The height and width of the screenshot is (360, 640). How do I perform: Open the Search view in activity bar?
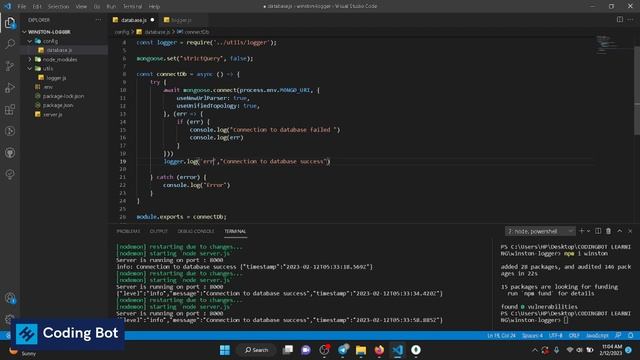10,44
